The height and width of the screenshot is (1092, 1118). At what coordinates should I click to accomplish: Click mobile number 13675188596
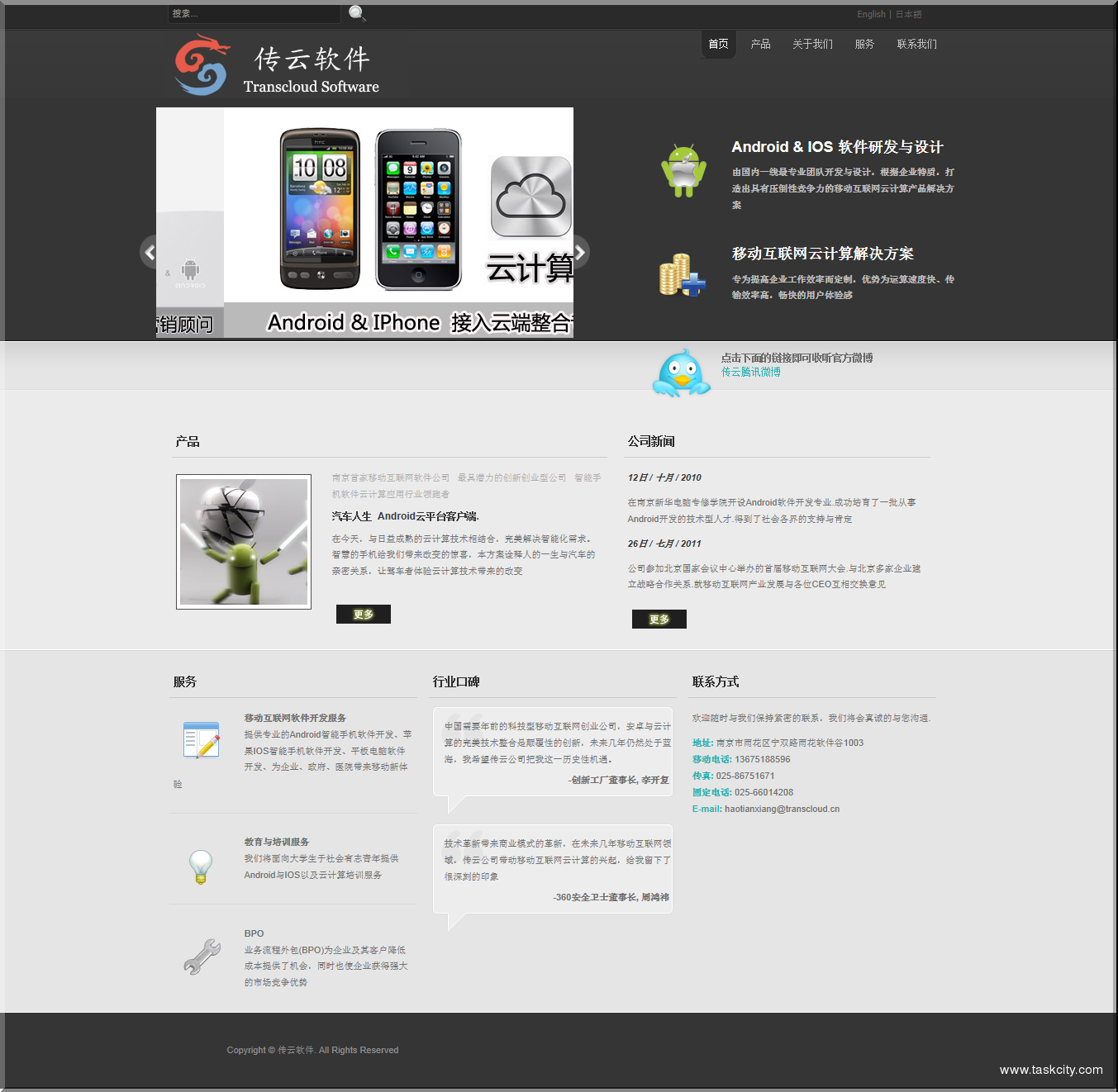point(763,759)
